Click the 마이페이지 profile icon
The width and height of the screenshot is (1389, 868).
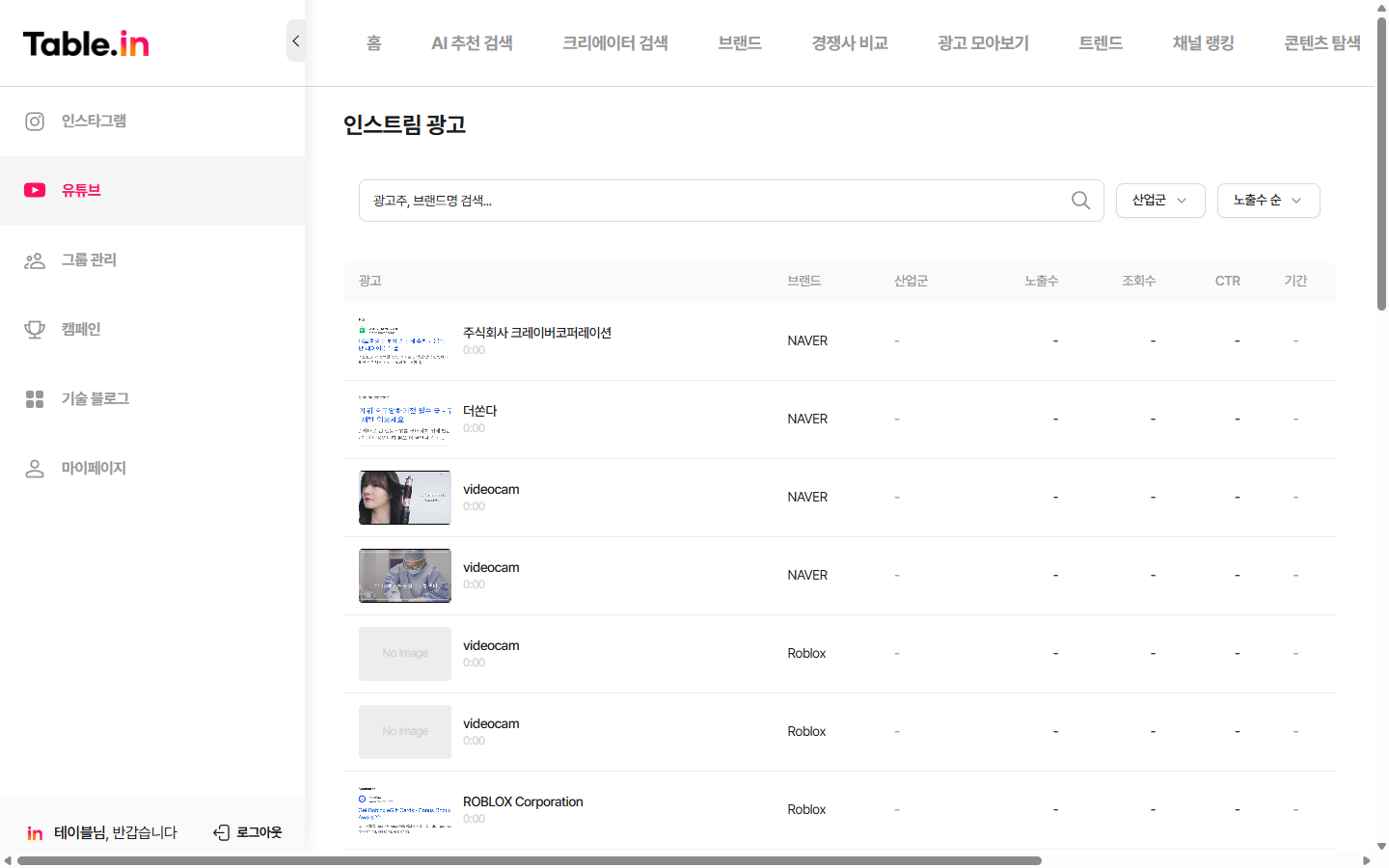pos(35,468)
